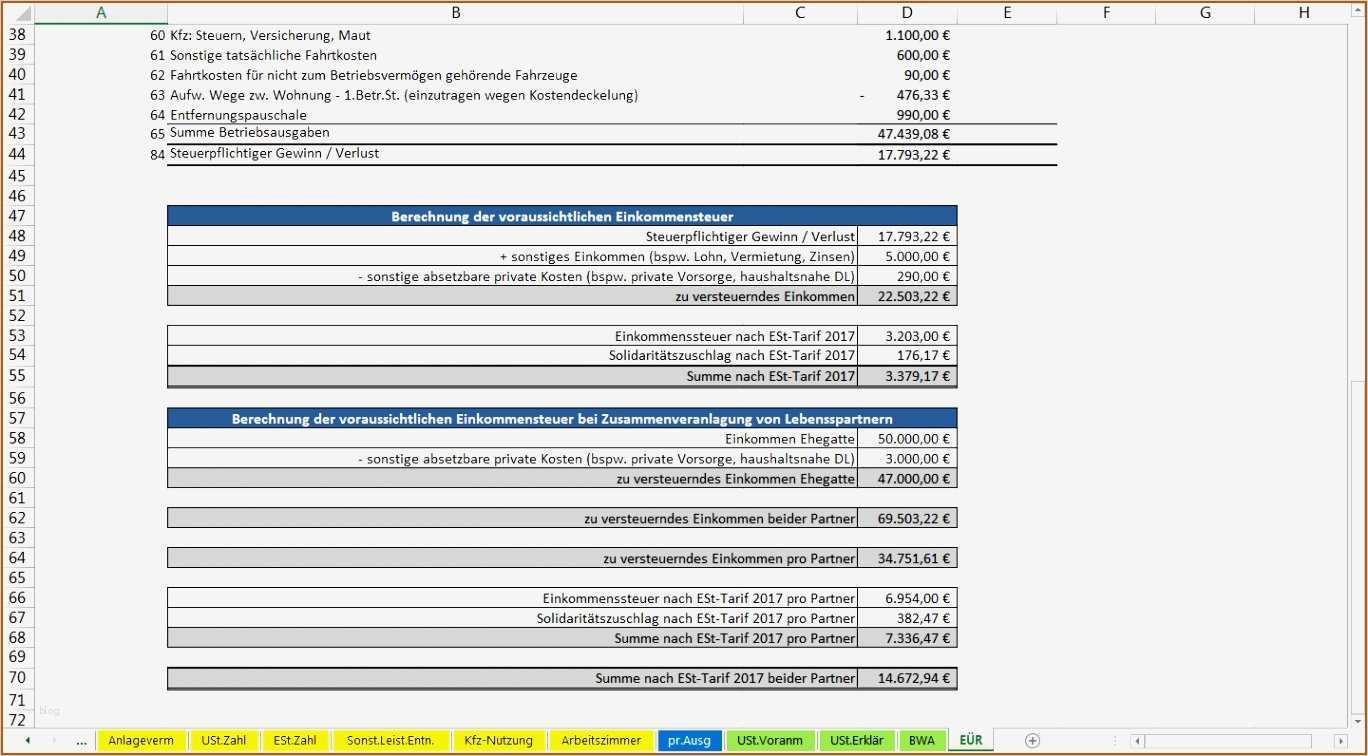
Task: Click the 3.203,00 € income tax cell
Action: pyautogui.click(x=907, y=336)
